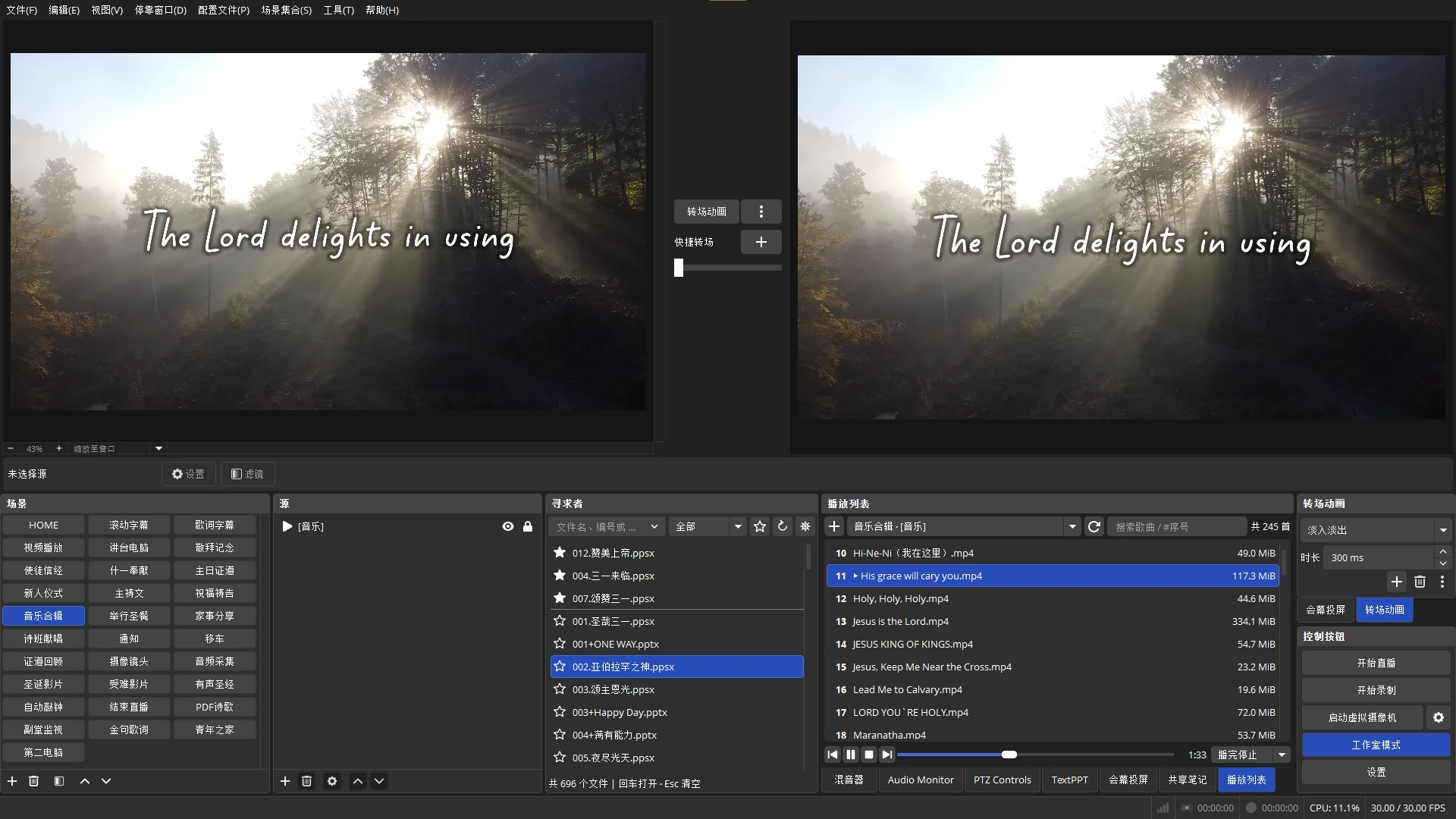Select 歌词字幕 scene button

click(x=215, y=525)
